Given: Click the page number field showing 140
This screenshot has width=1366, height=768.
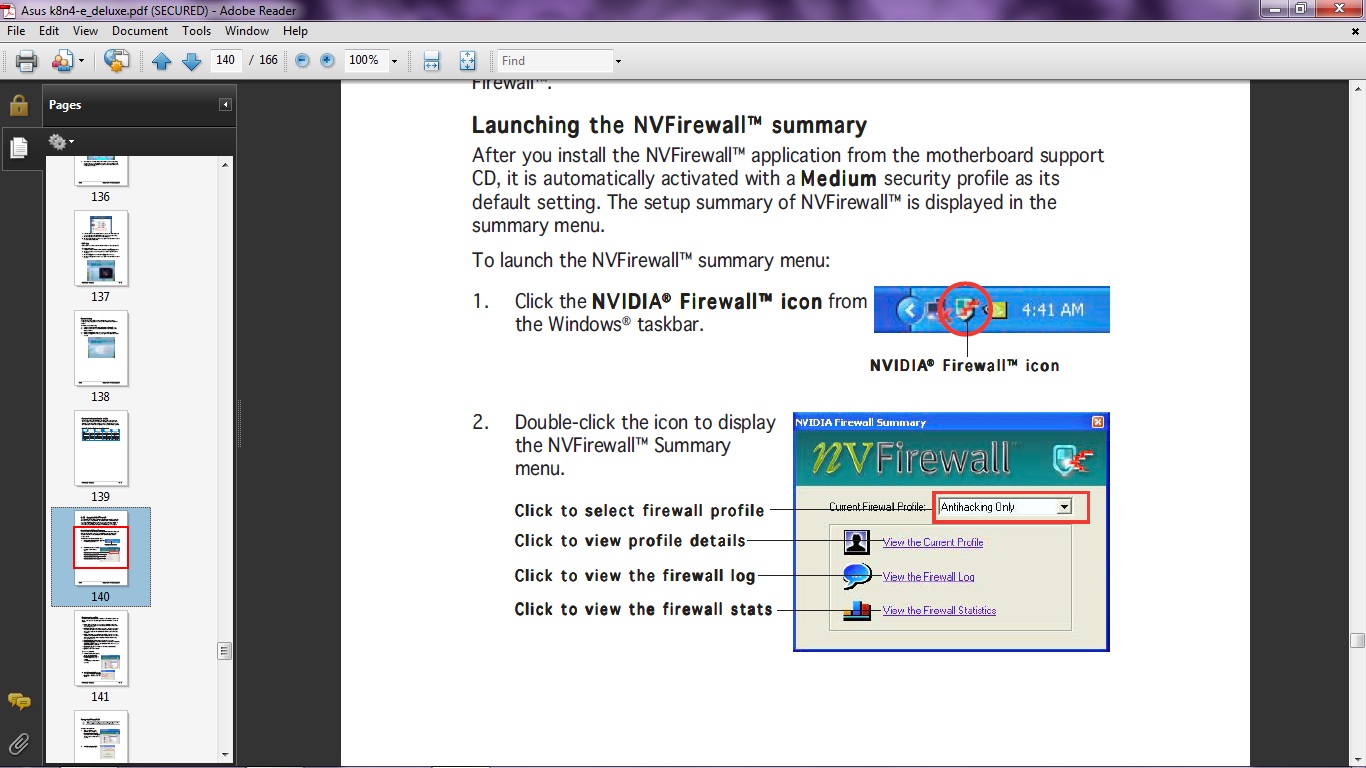Looking at the screenshot, I should [x=226, y=60].
